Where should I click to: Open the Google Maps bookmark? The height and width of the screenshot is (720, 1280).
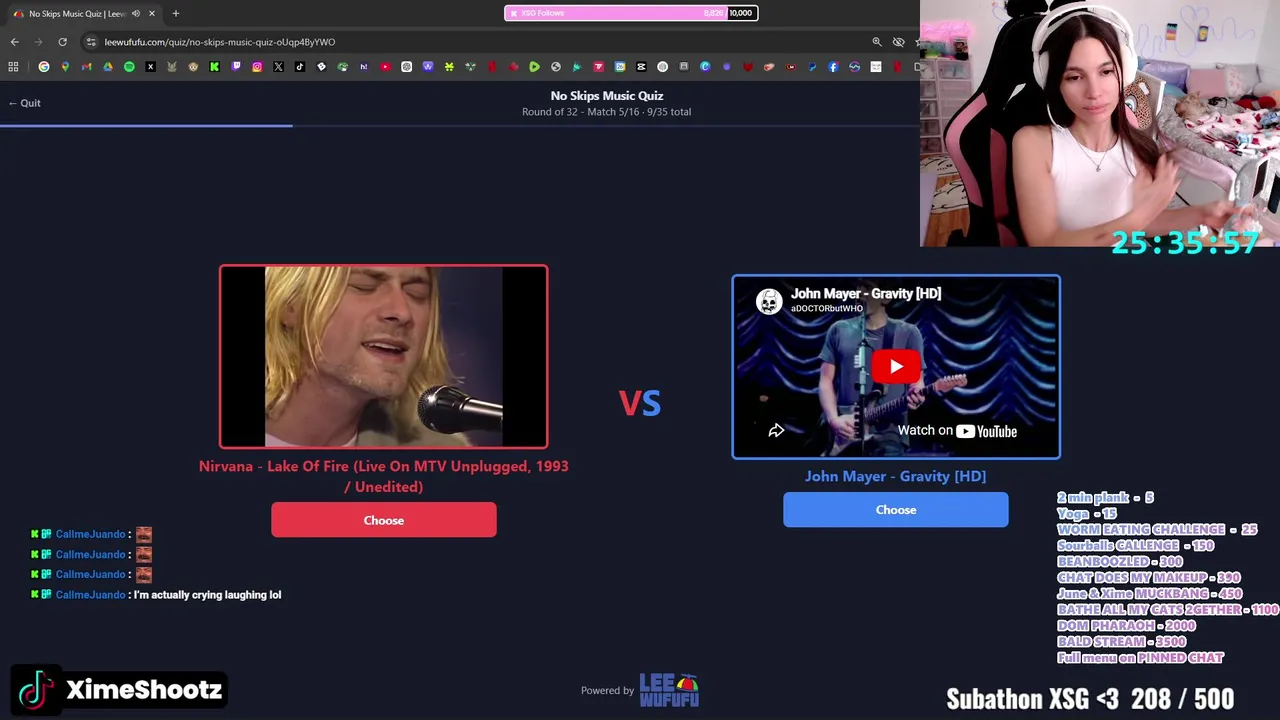65,67
